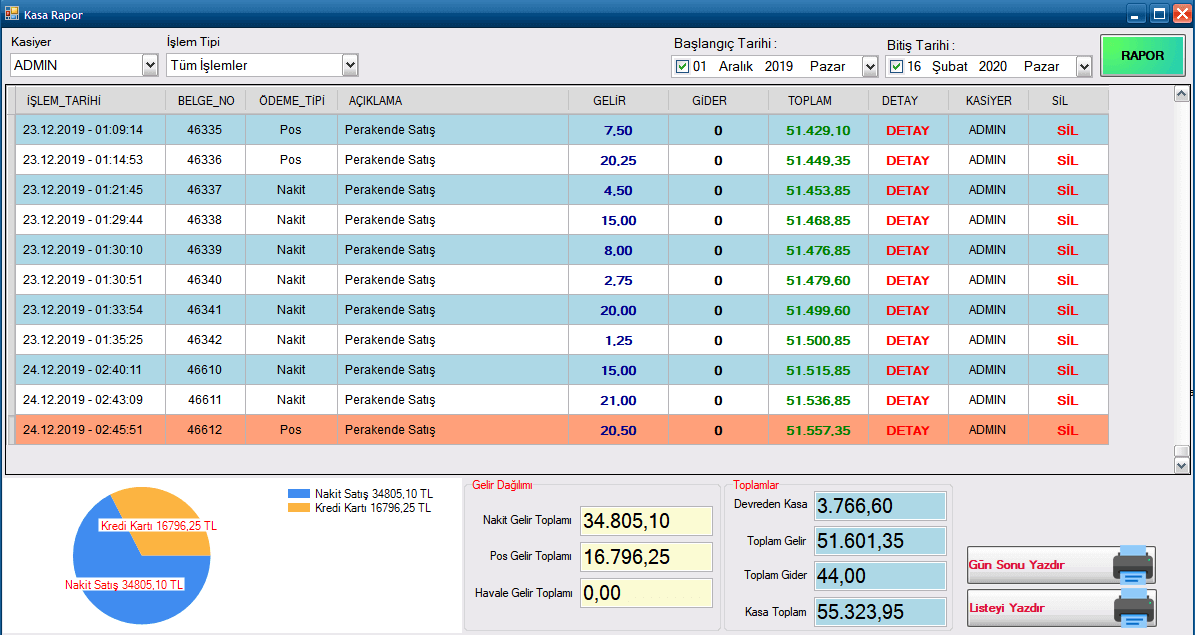The width and height of the screenshot is (1195, 635).
Task: Click SİL for document 46335
Action: click(x=1068, y=130)
